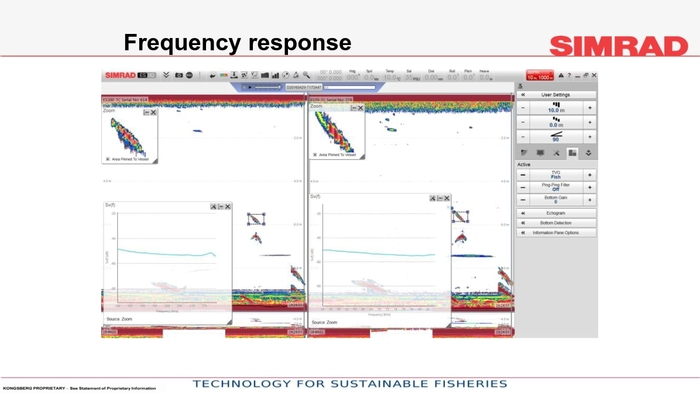Decrease the 10.0 m range value
This screenshot has height=403, width=700.
point(523,108)
